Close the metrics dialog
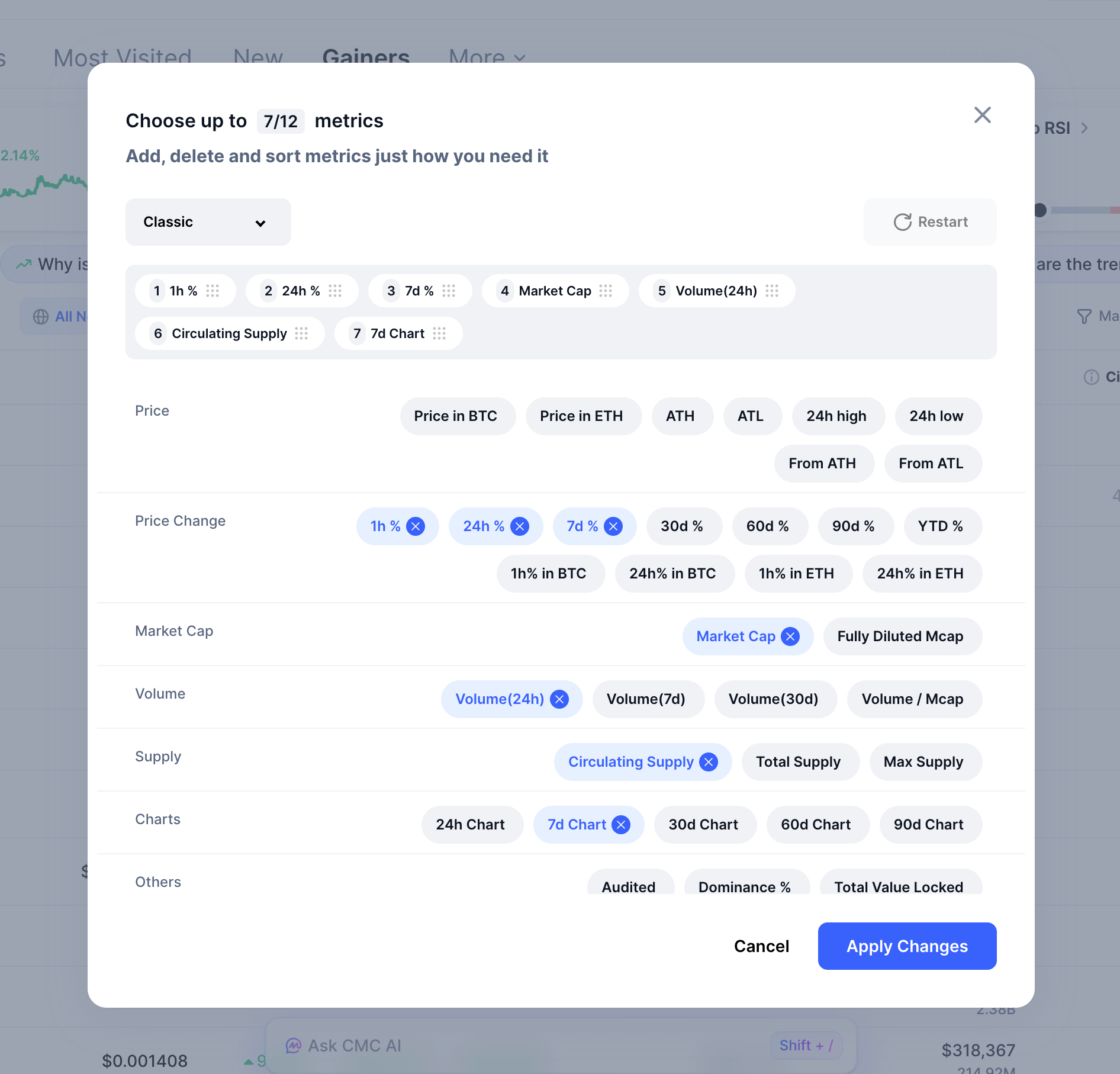This screenshot has height=1074, width=1120. (x=982, y=115)
